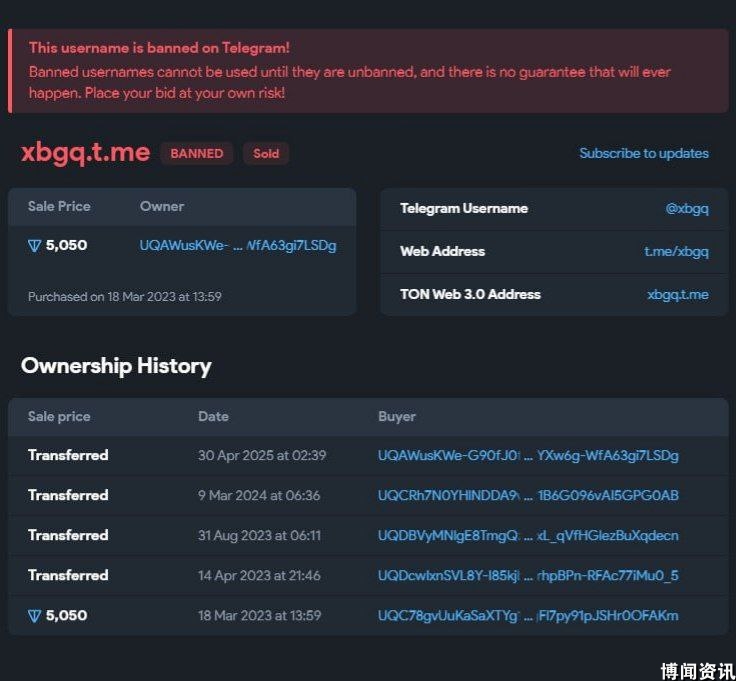Click date '14 Apr 2023 at 21:46'
The width and height of the screenshot is (736, 681).
pyautogui.click(x=259, y=575)
